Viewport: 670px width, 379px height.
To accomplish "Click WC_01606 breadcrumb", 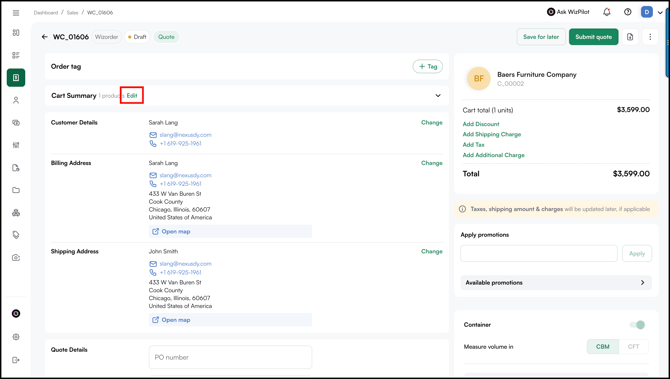I will click(100, 13).
